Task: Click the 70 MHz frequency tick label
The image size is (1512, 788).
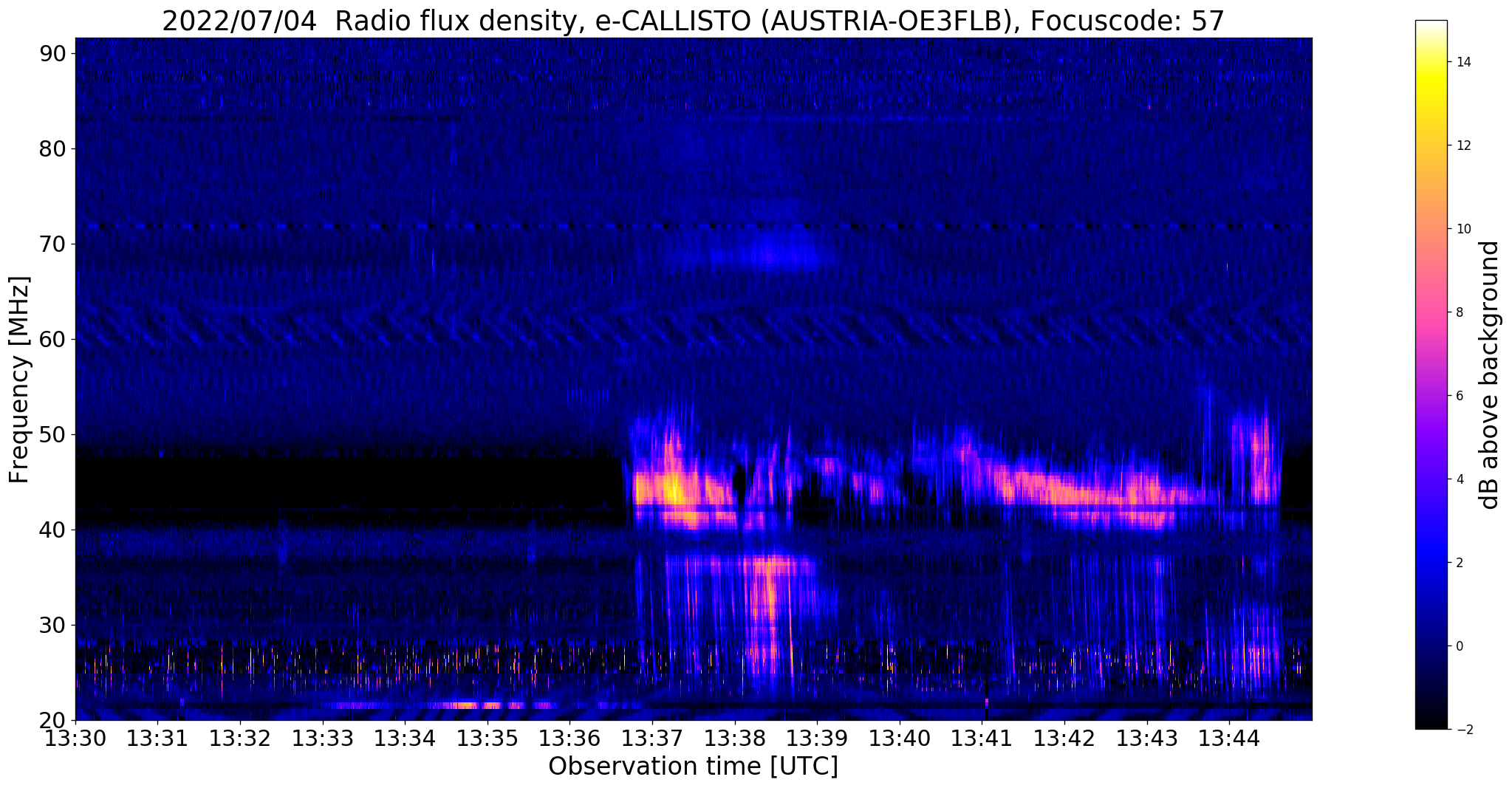Action: [x=52, y=244]
